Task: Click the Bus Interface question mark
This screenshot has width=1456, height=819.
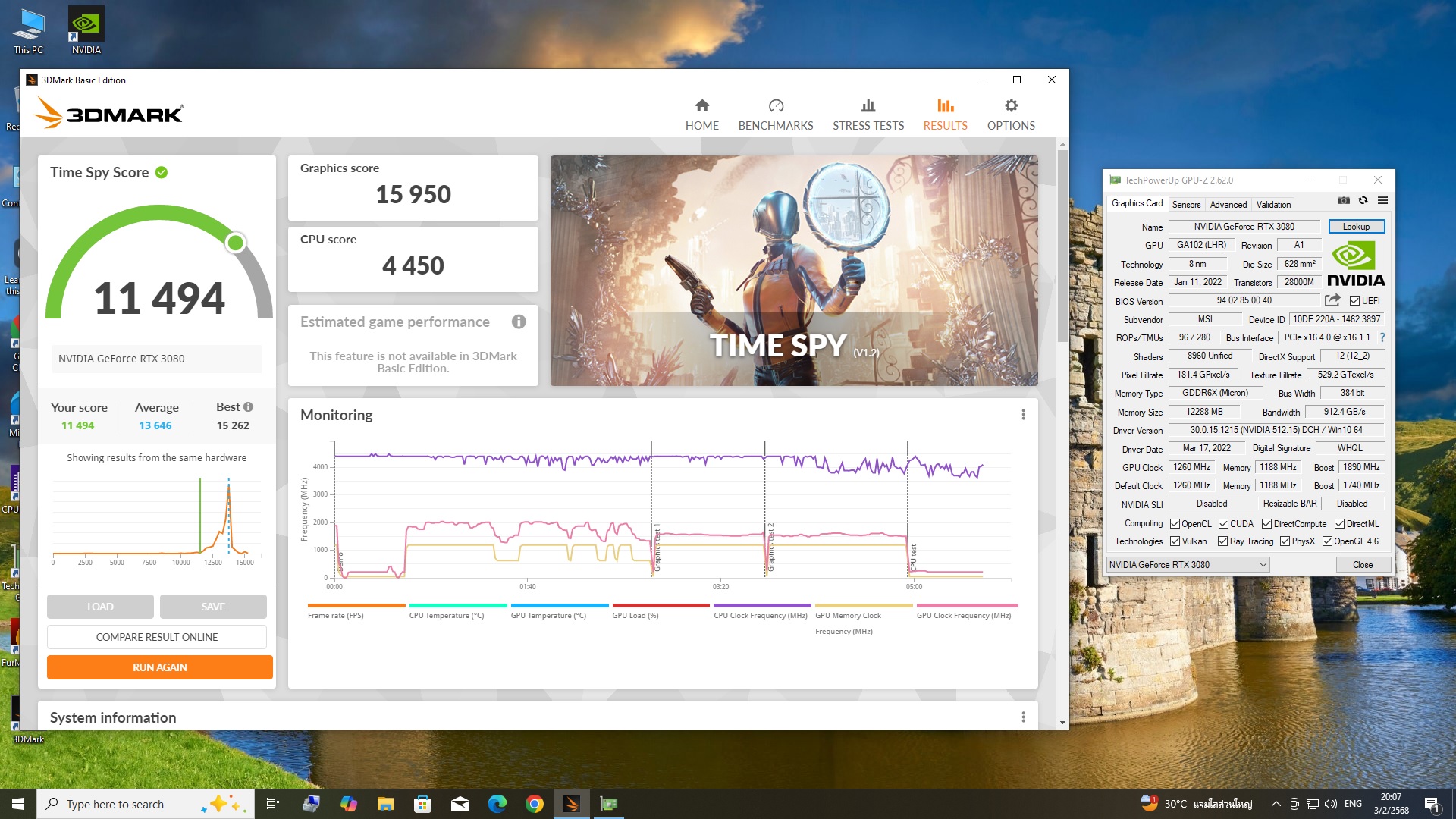Action: [x=1382, y=337]
